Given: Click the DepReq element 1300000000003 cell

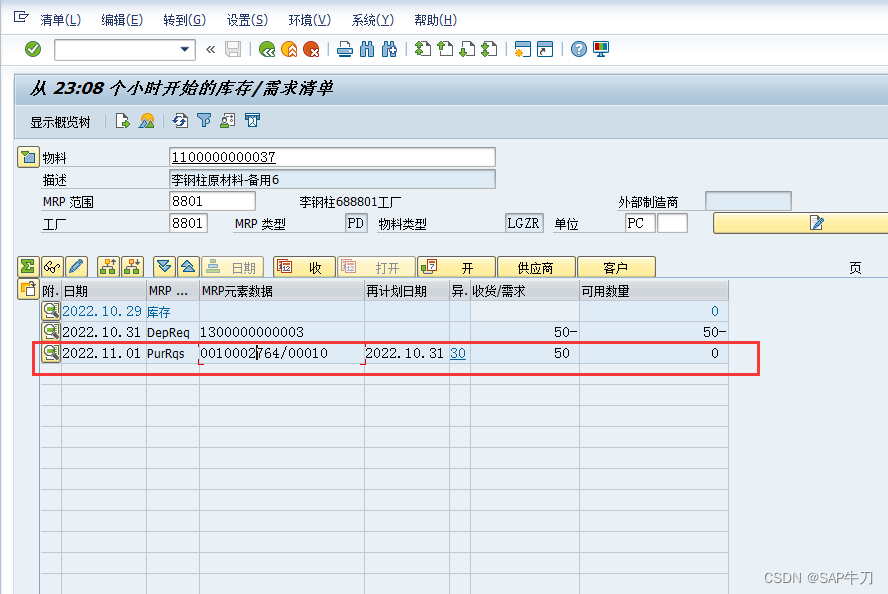Looking at the screenshot, I should pos(282,332).
